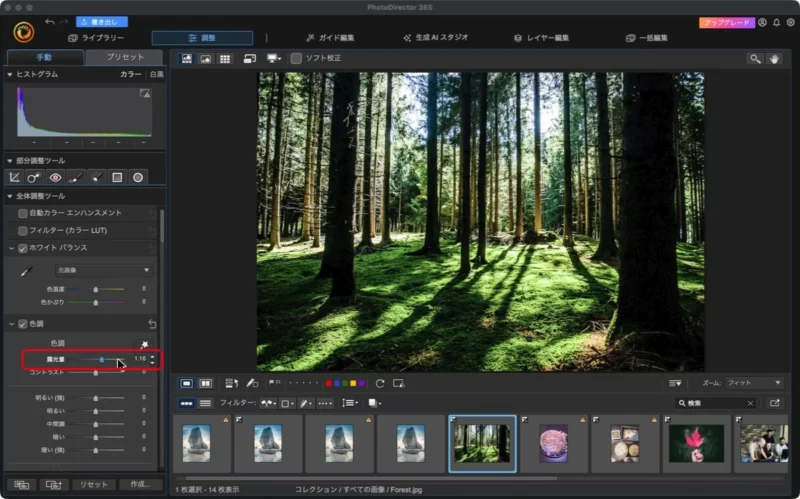Switch to the grid browser view mode
The width and height of the screenshot is (800, 499).
coord(225,59)
